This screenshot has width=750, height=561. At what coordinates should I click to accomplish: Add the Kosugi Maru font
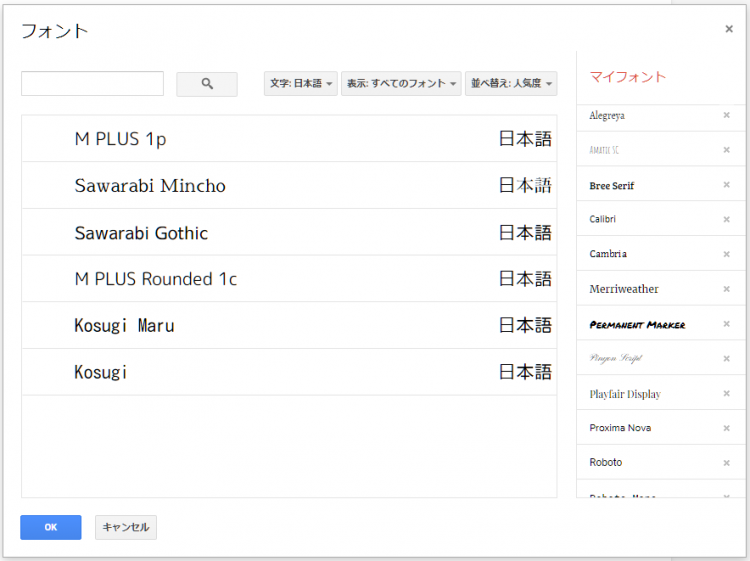click(x=289, y=325)
